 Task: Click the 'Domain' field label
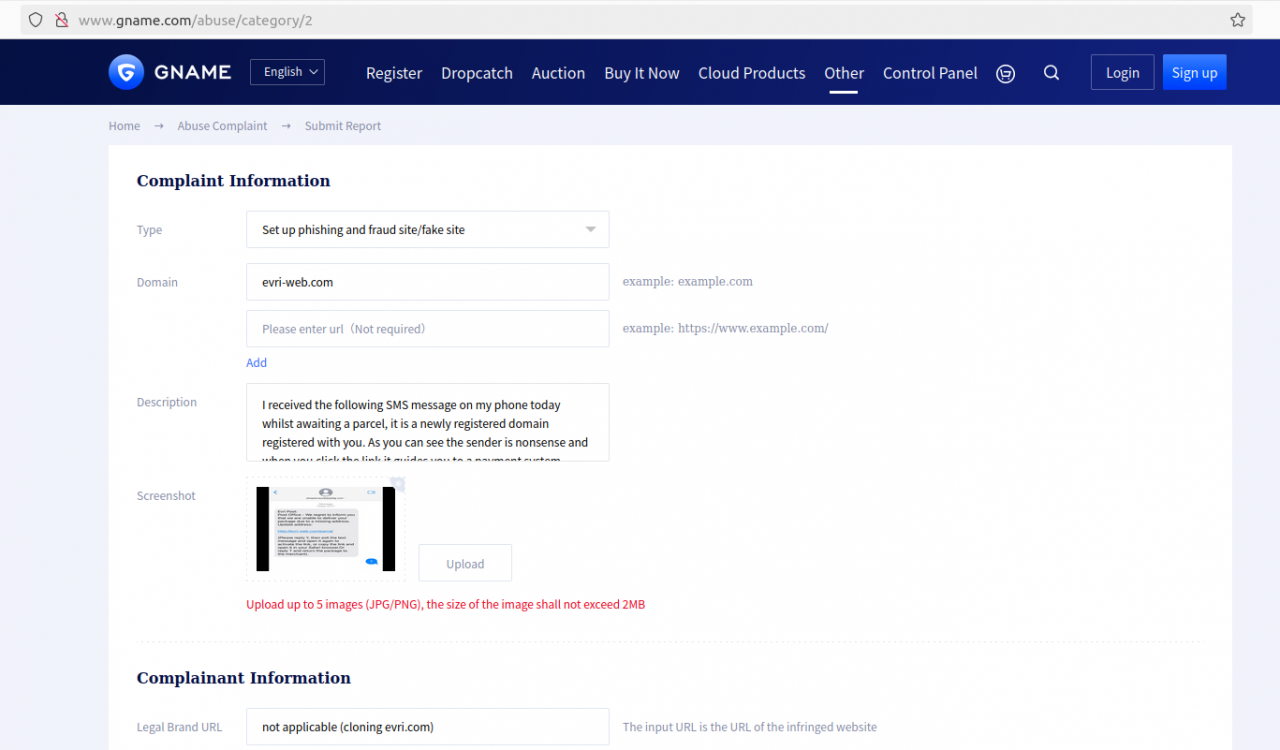(157, 282)
